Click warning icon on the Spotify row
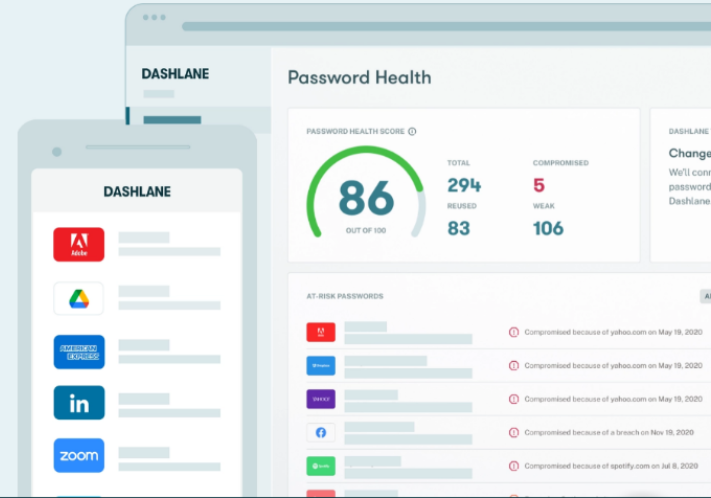This screenshot has width=711, height=498. tap(514, 466)
